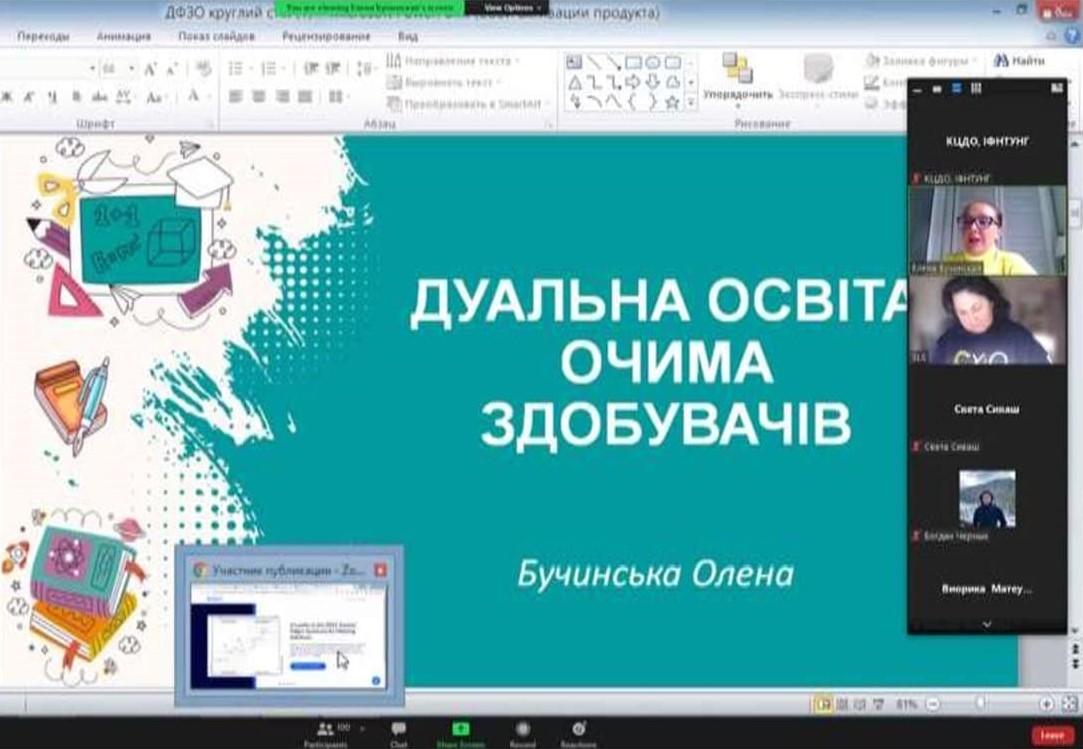
Task: Fit slide to window icon
Action: [x=1068, y=704]
